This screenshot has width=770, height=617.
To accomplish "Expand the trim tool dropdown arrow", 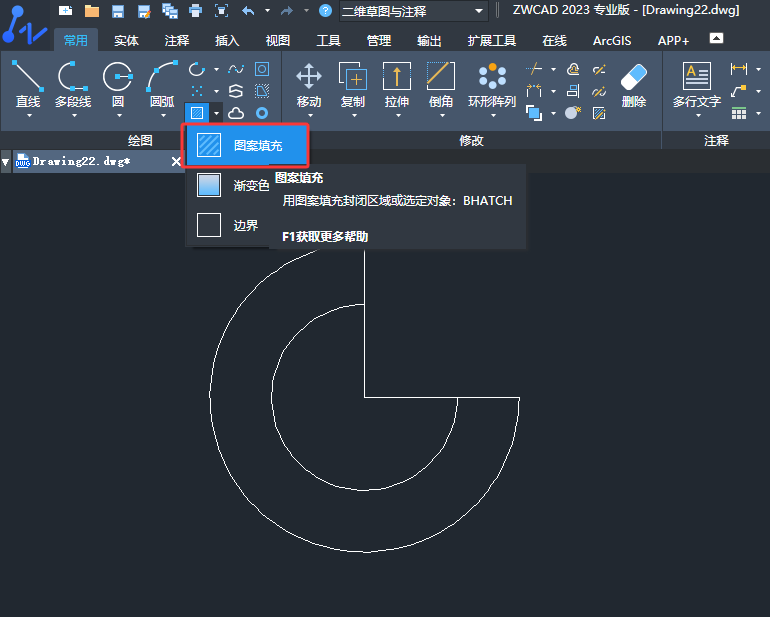I will [553, 69].
